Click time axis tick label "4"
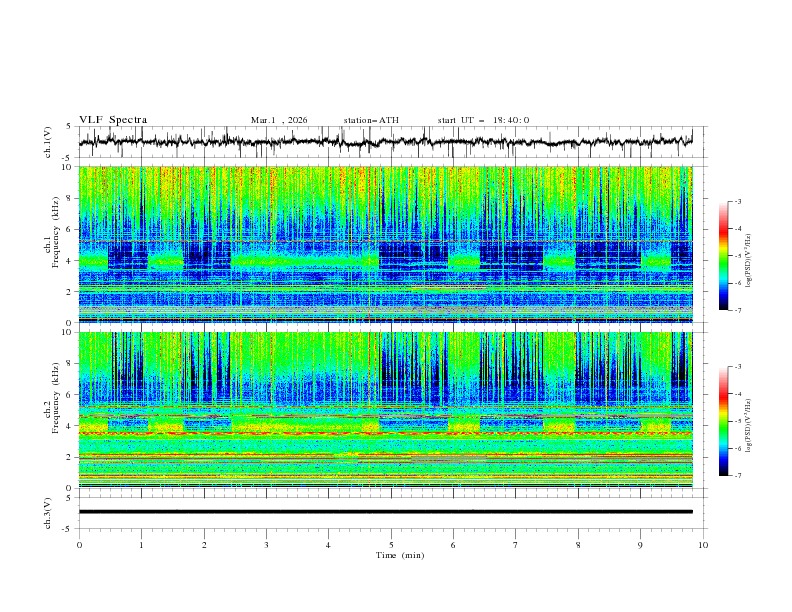Screen dimensions: 792x612 click(x=329, y=545)
